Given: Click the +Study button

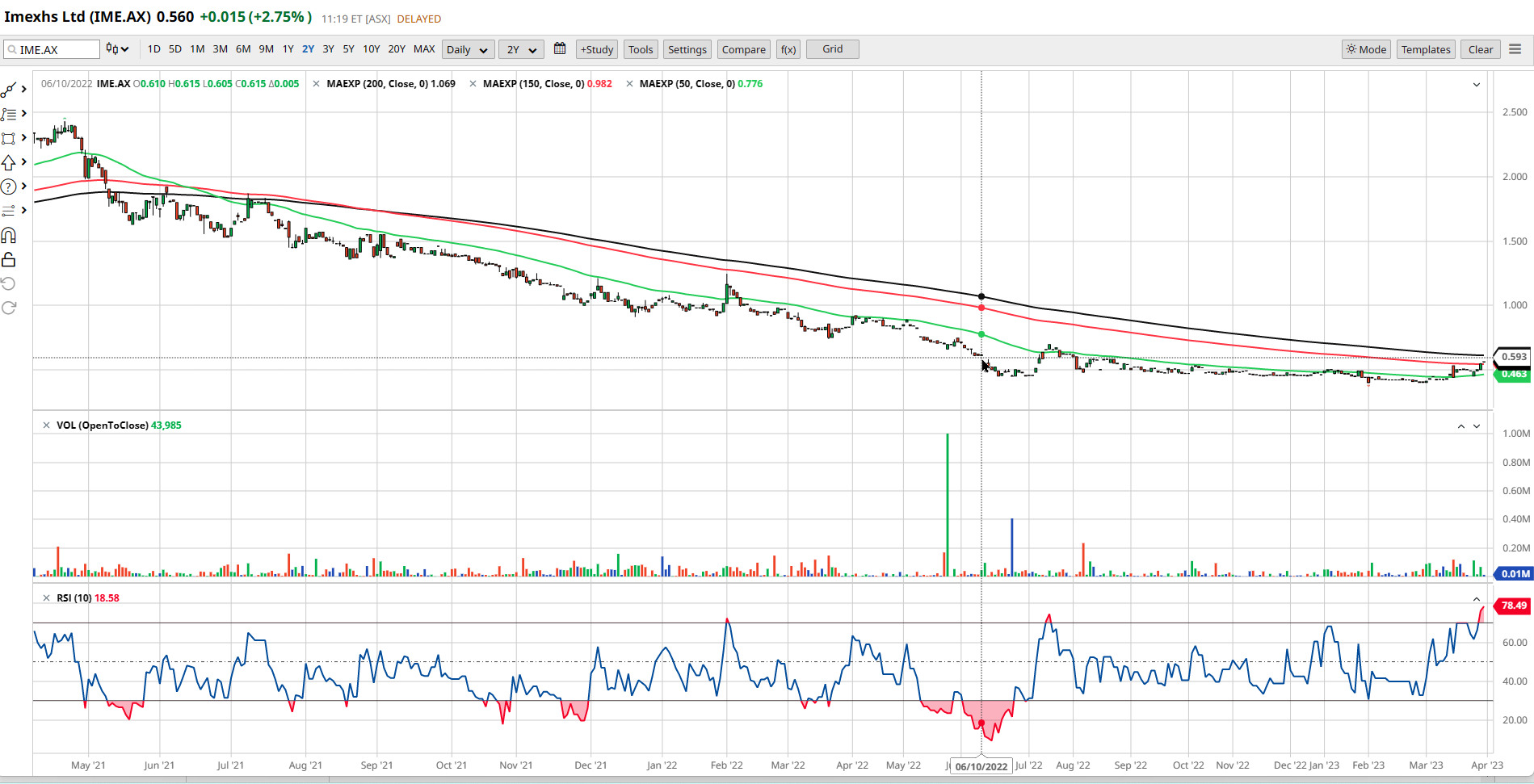Looking at the screenshot, I should click(598, 50).
